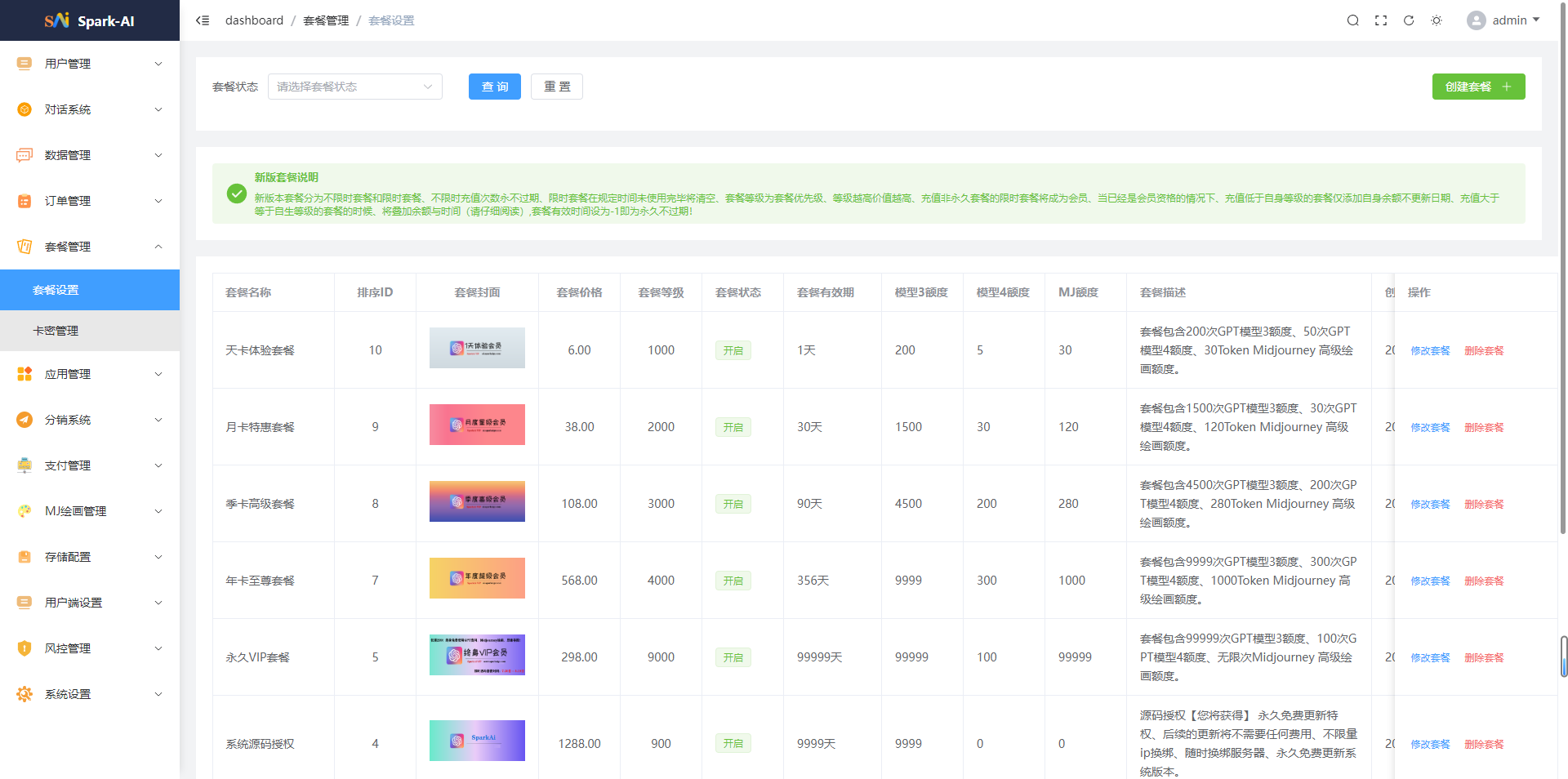Screen dimensions: 1568x779
Task: Click the green 创建套餐 button
Action: click(x=1477, y=87)
